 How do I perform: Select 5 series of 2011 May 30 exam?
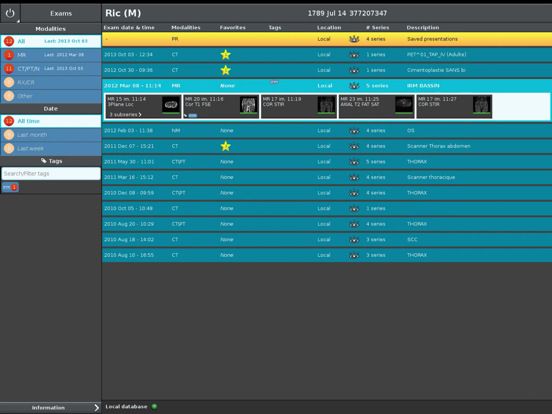pos(376,162)
